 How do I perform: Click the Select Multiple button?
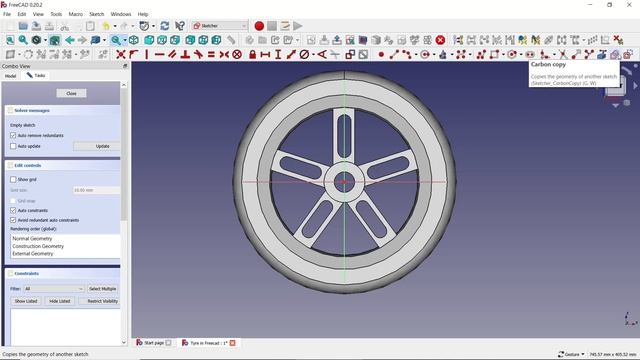pos(102,289)
